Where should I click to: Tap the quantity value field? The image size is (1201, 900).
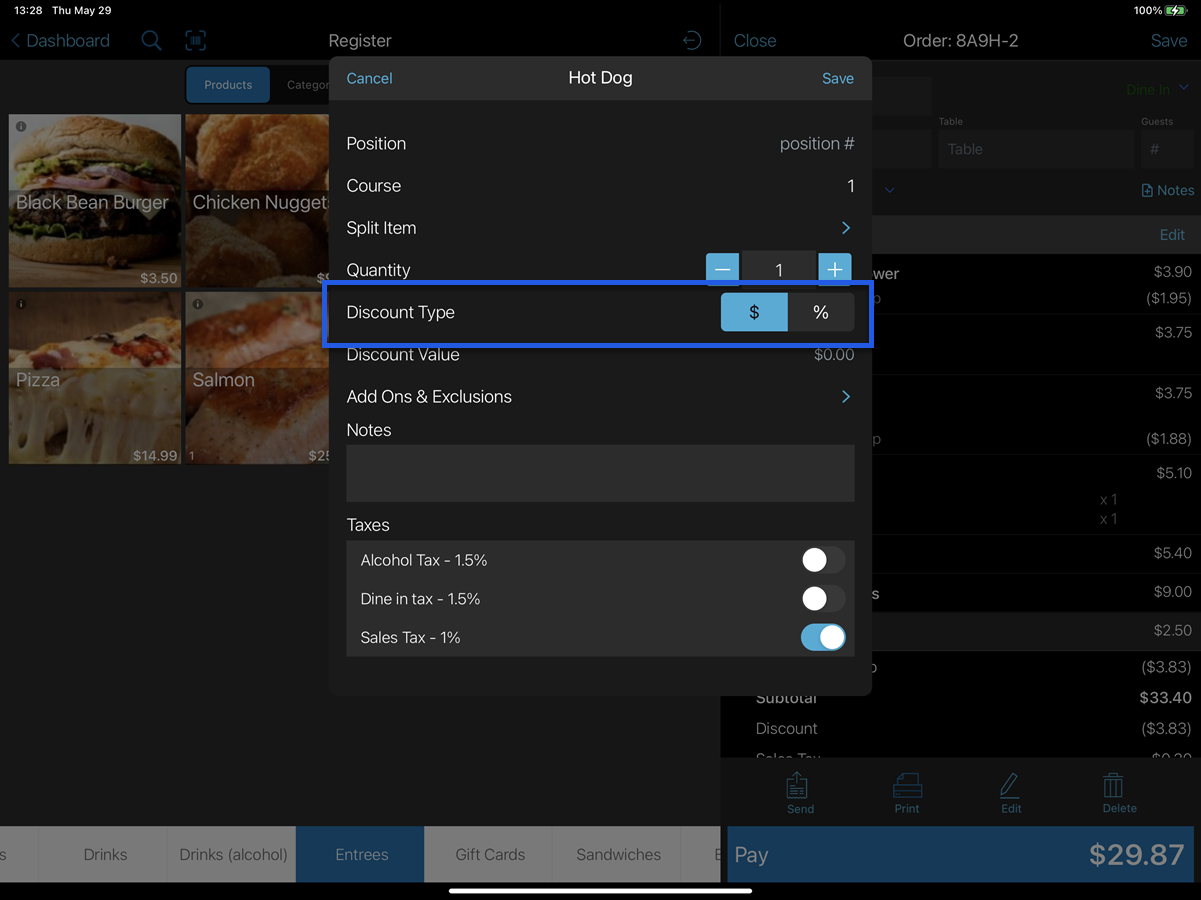[779, 270]
